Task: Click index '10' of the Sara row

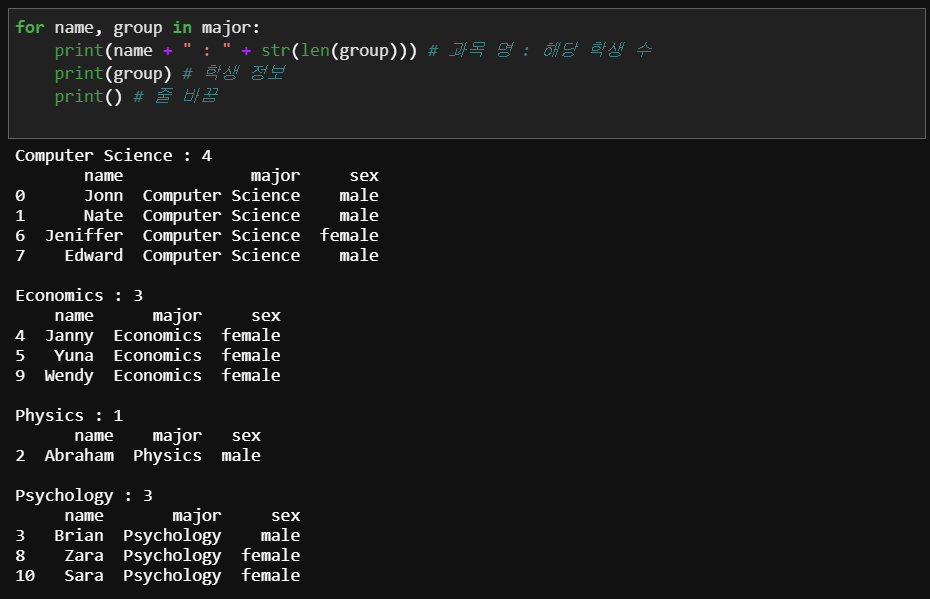Action: [25, 576]
